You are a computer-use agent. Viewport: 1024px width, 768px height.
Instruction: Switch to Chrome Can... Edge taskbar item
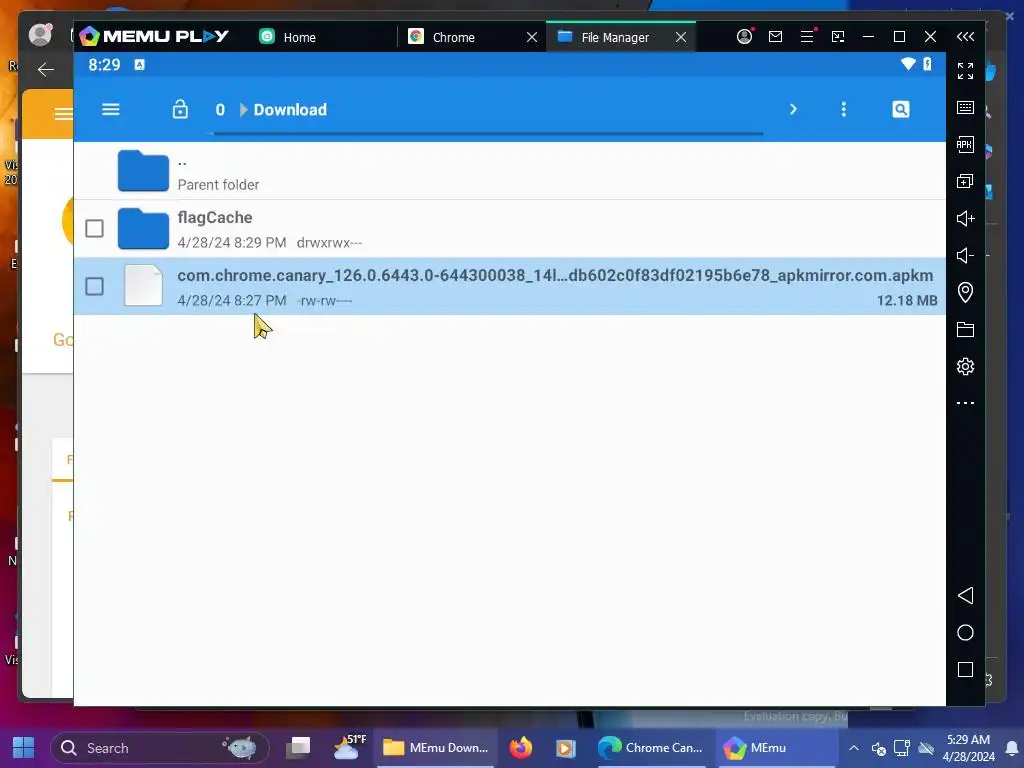(x=651, y=748)
